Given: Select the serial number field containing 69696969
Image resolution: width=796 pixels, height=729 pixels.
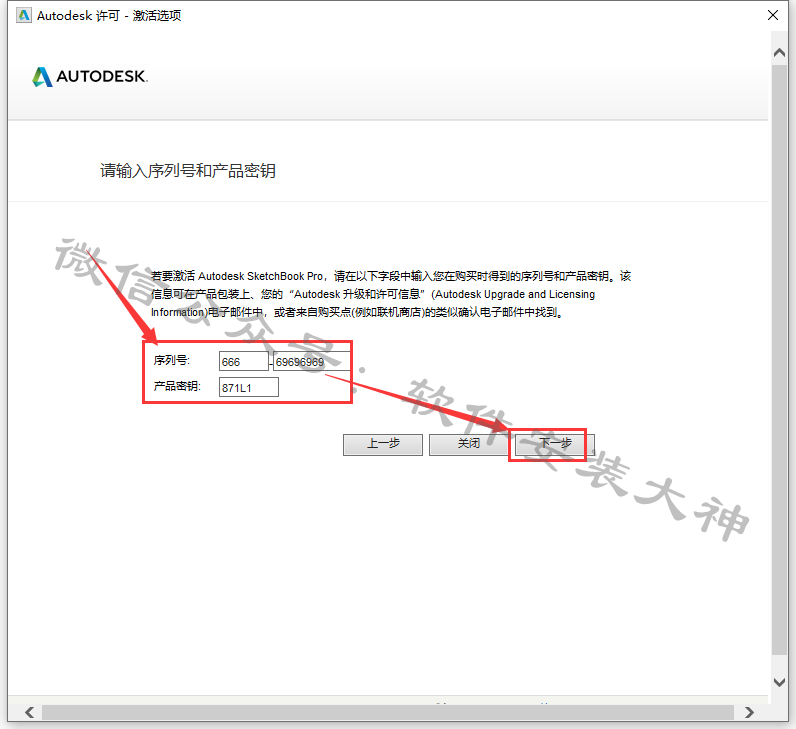Looking at the screenshot, I should [x=312, y=361].
